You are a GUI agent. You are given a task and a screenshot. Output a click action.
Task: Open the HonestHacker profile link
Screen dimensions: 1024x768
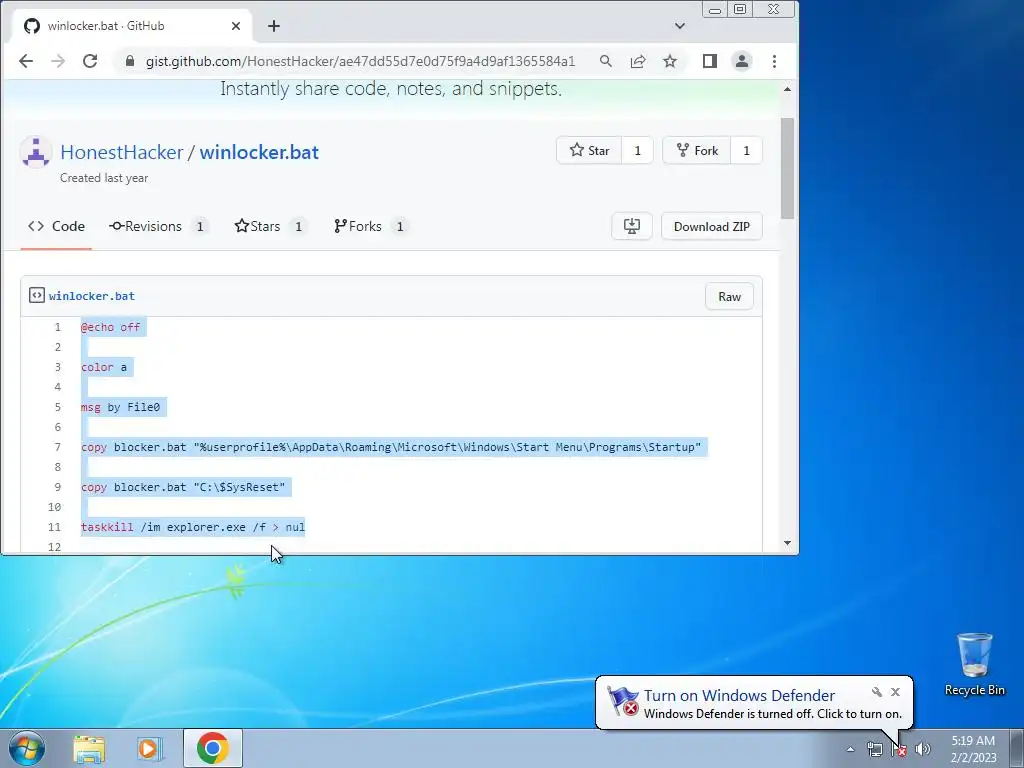[x=121, y=152]
